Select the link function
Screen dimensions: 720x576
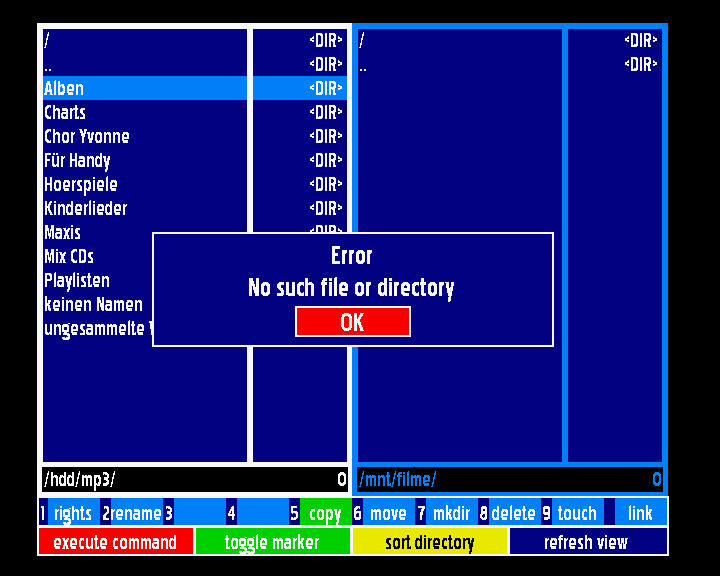[x=640, y=513]
